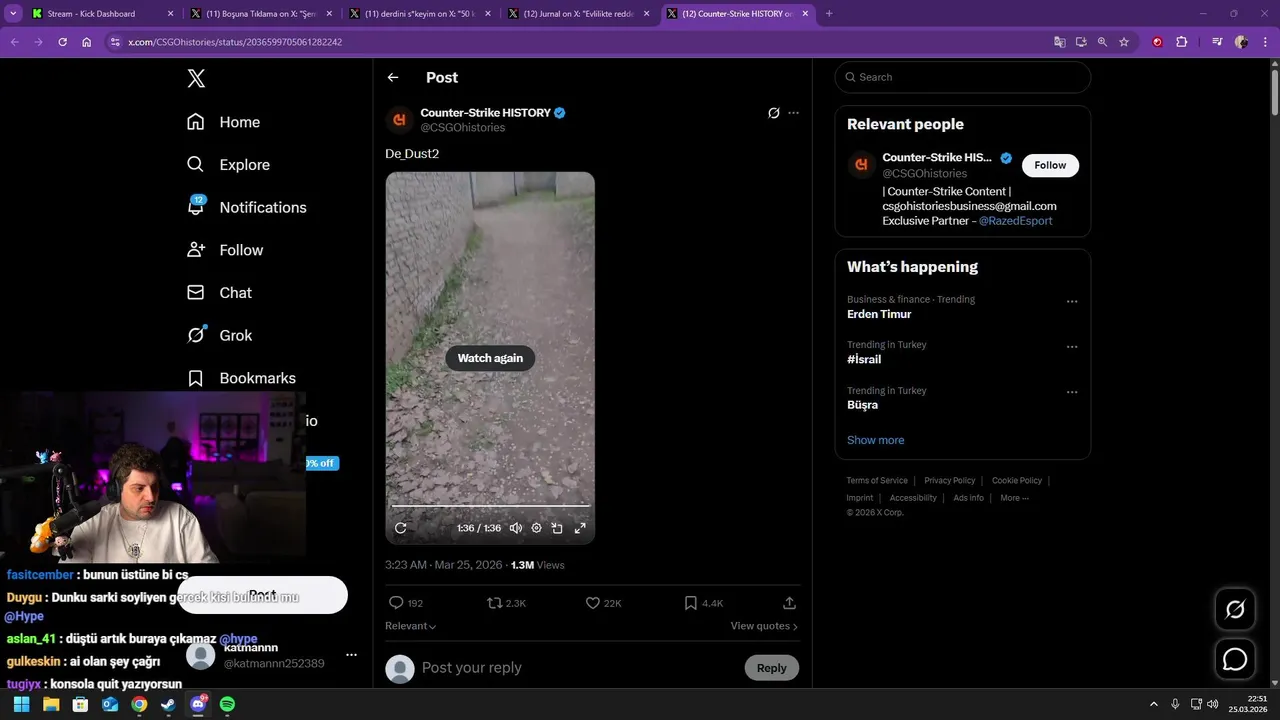Viewport: 1280px width, 720px height.
Task: Open the floating chat messages button
Action: click(1235, 659)
